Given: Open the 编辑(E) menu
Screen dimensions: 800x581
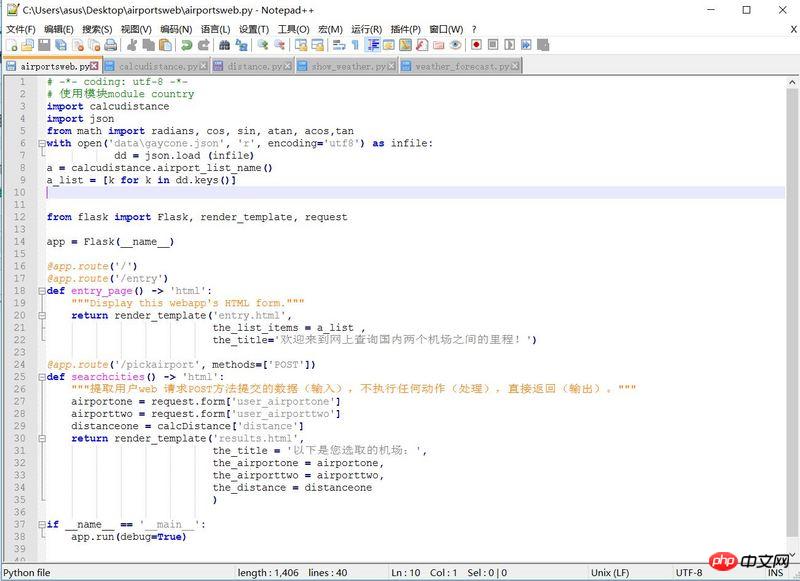Looking at the screenshot, I should 59,29.
